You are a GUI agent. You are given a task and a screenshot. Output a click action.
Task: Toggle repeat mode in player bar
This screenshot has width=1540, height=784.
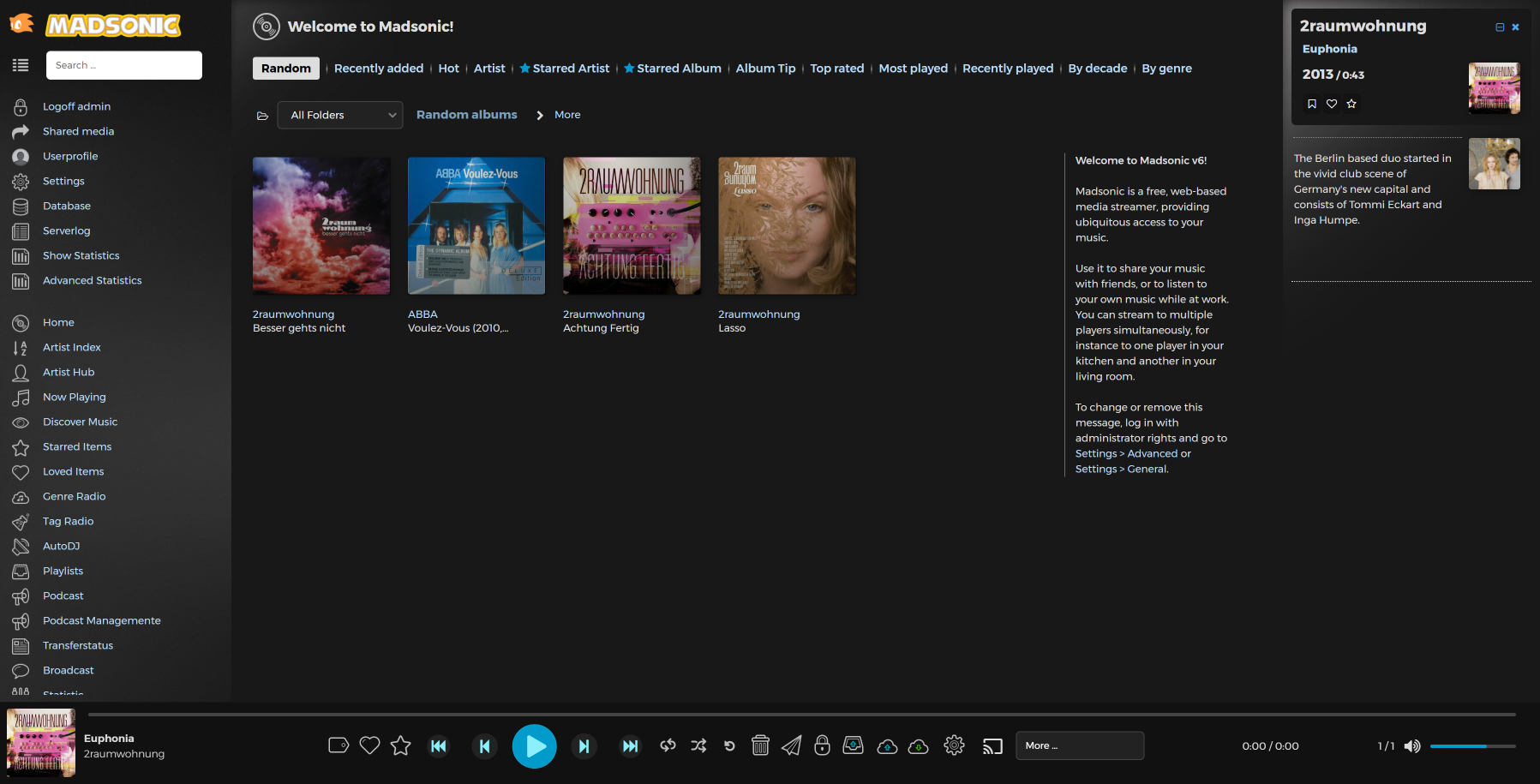pyautogui.click(x=668, y=745)
